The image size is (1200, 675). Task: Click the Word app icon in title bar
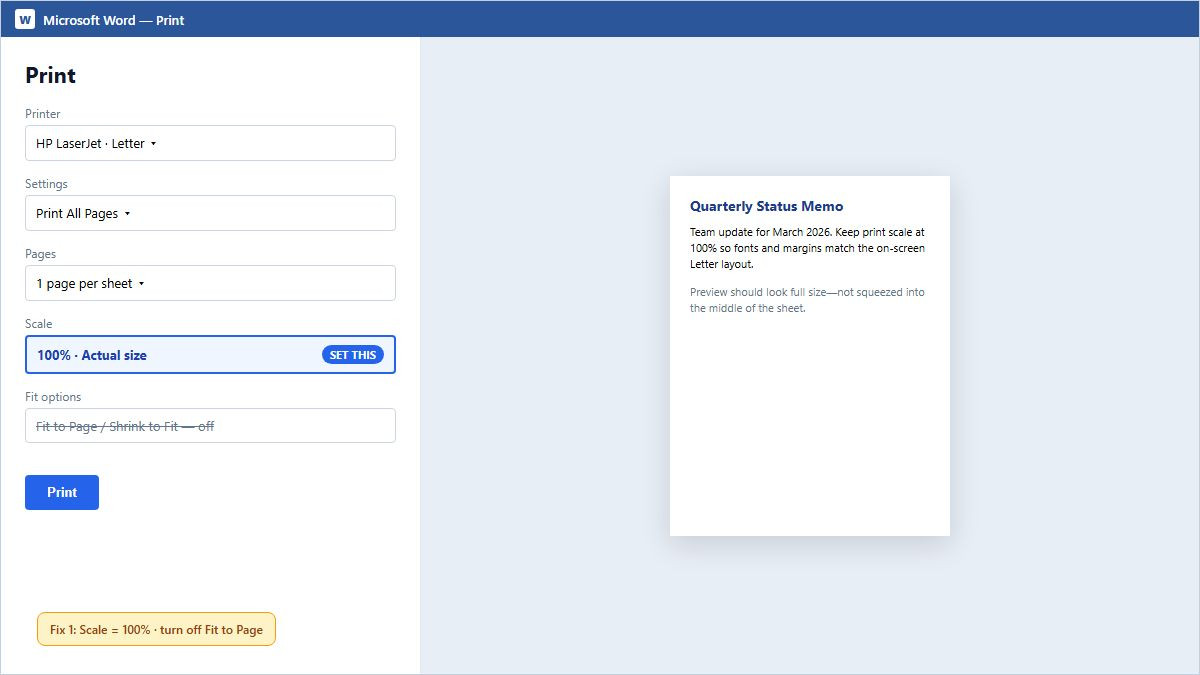pyautogui.click(x=25, y=19)
